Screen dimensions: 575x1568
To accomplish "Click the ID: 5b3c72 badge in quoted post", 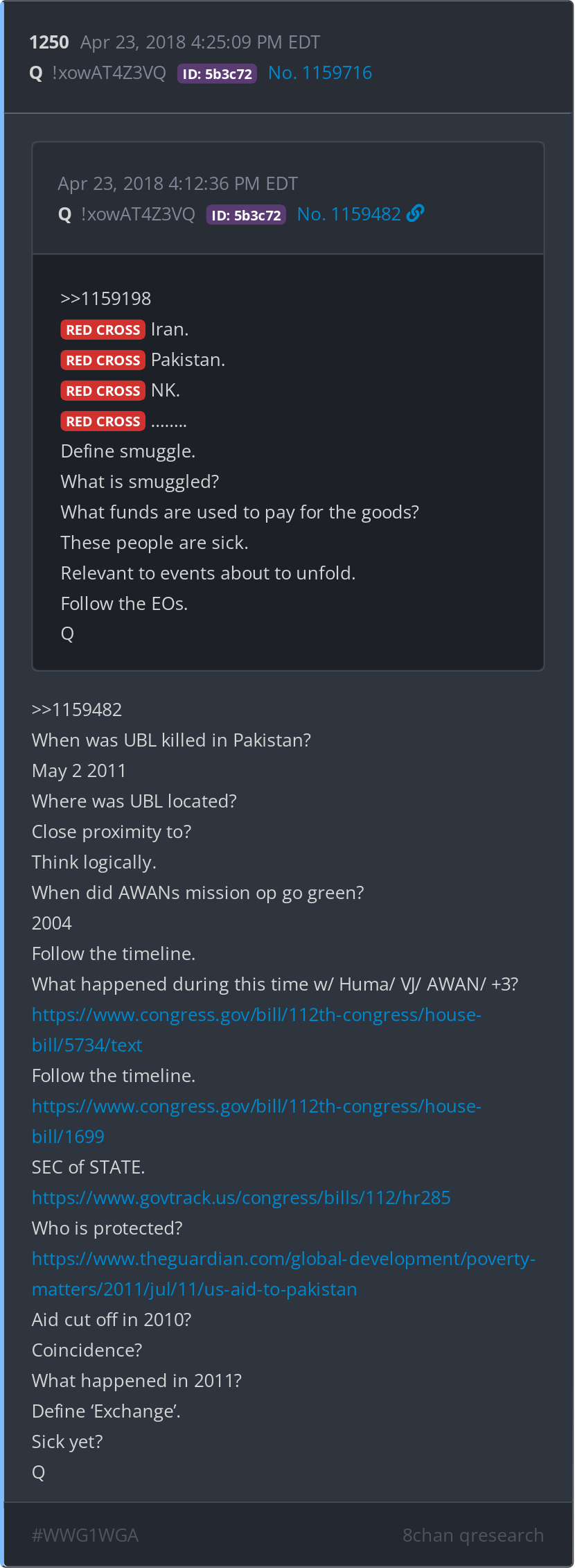I will pos(247,215).
